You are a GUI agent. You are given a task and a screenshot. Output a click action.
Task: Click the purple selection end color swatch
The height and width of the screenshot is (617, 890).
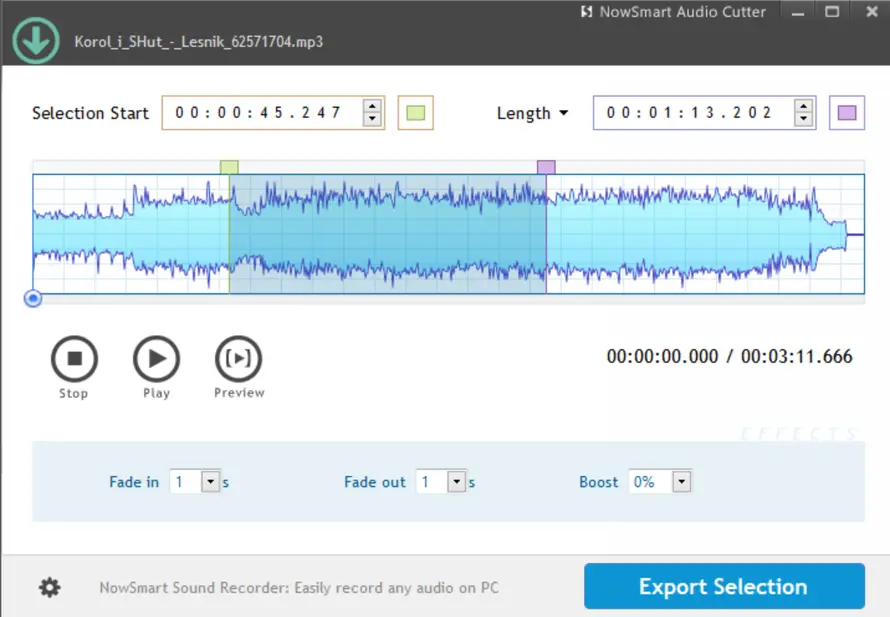point(847,113)
